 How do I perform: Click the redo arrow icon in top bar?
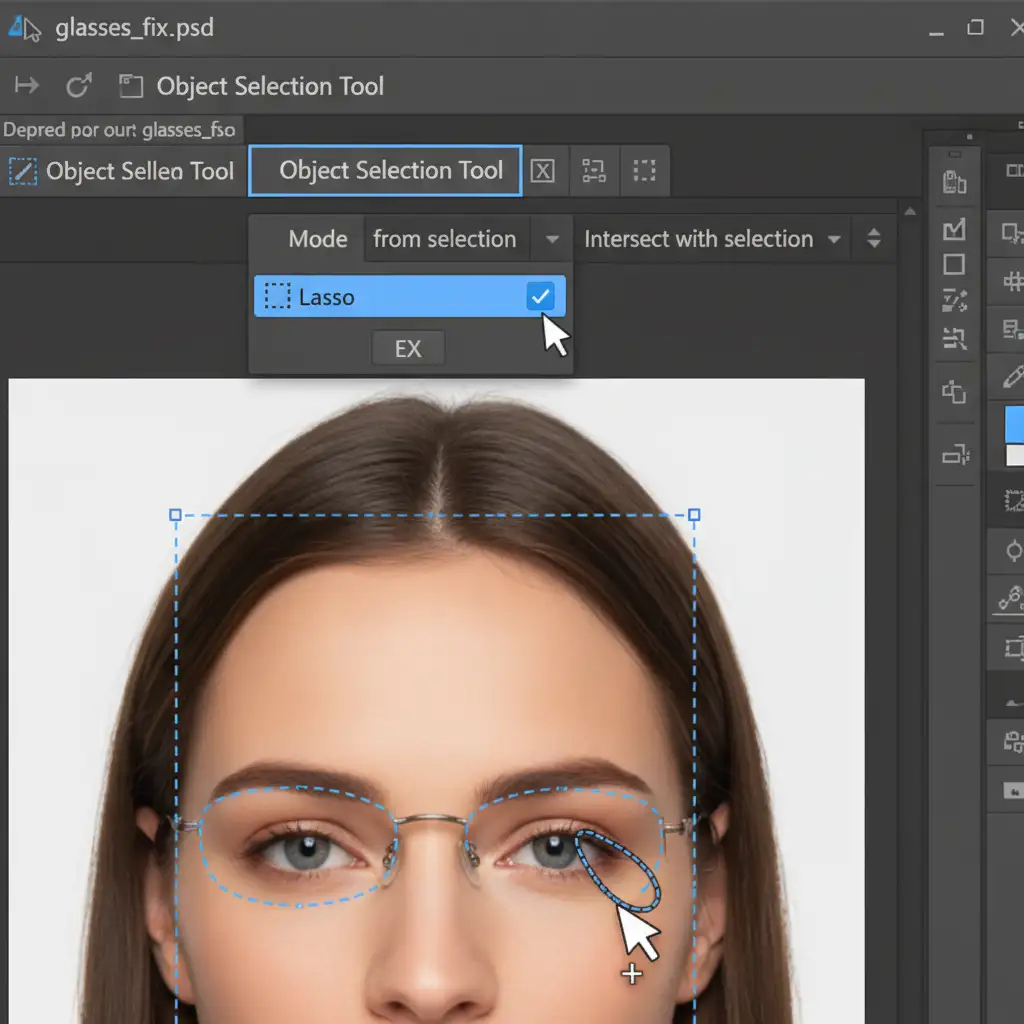pos(78,86)
